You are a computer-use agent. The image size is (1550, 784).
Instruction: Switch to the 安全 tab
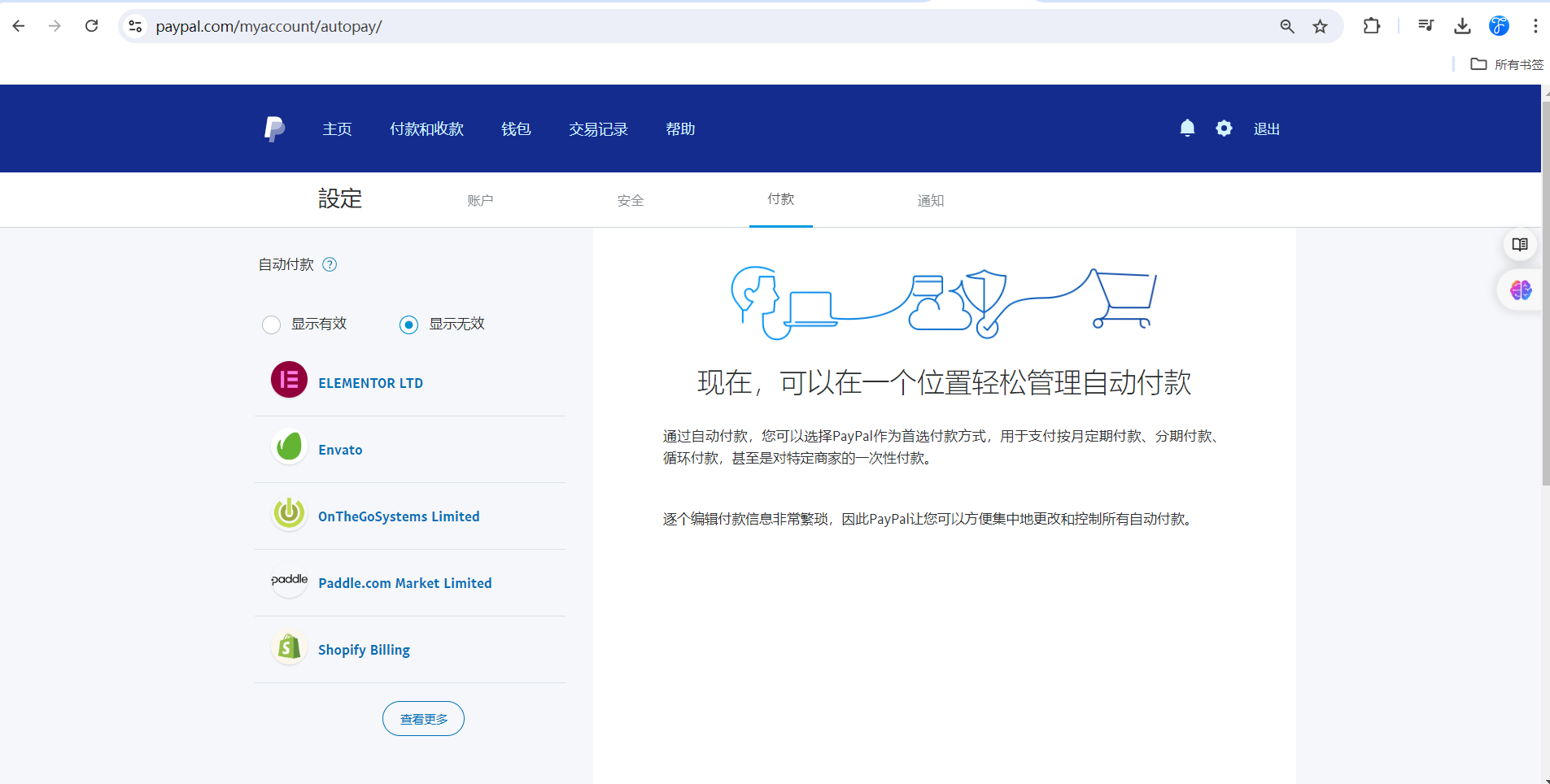tap(631, 200)
